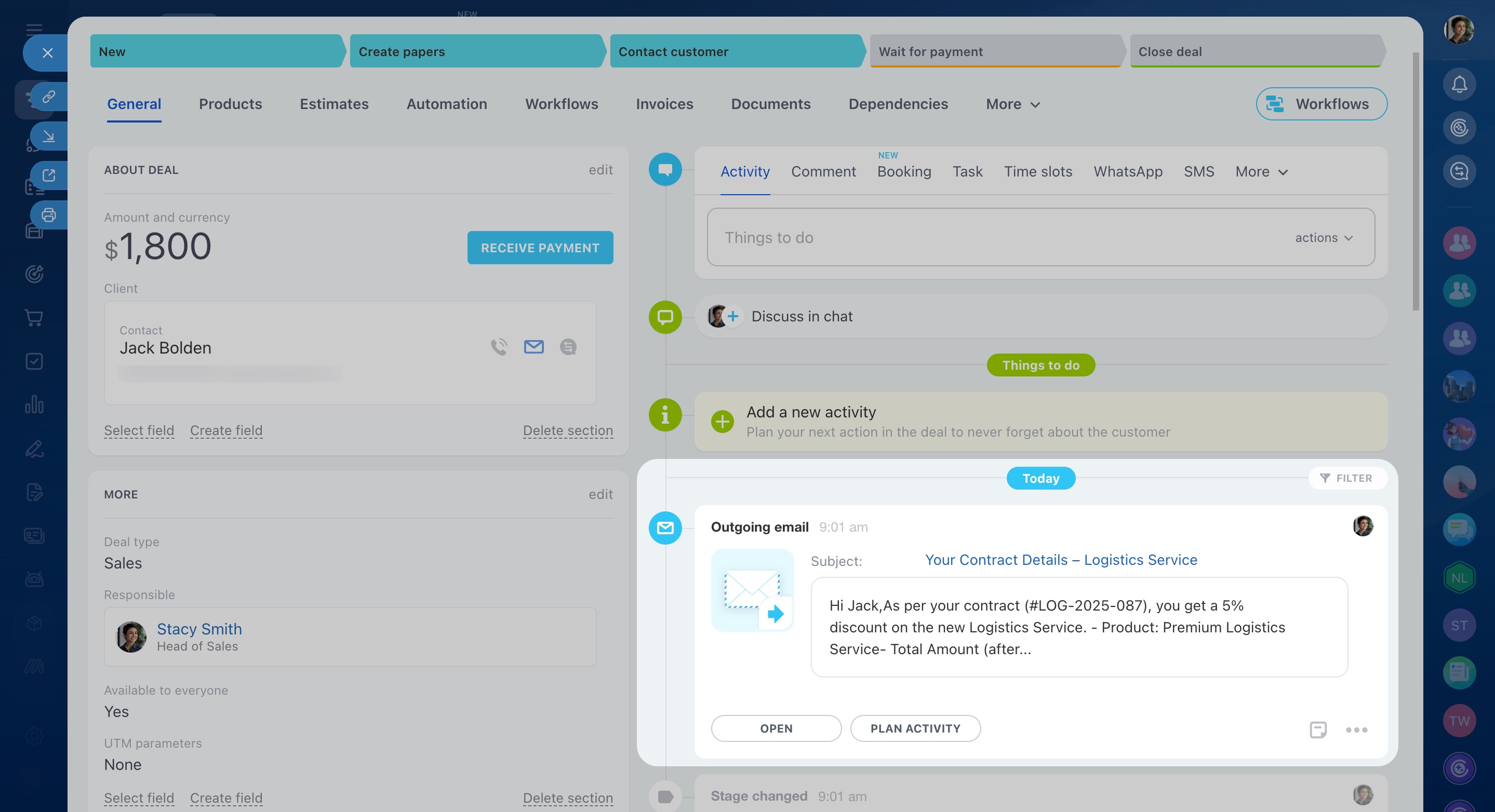Screen dimensions: 1495x812
Task: Click the RECEIVE PAYMENT button
Action: (540, 248)
